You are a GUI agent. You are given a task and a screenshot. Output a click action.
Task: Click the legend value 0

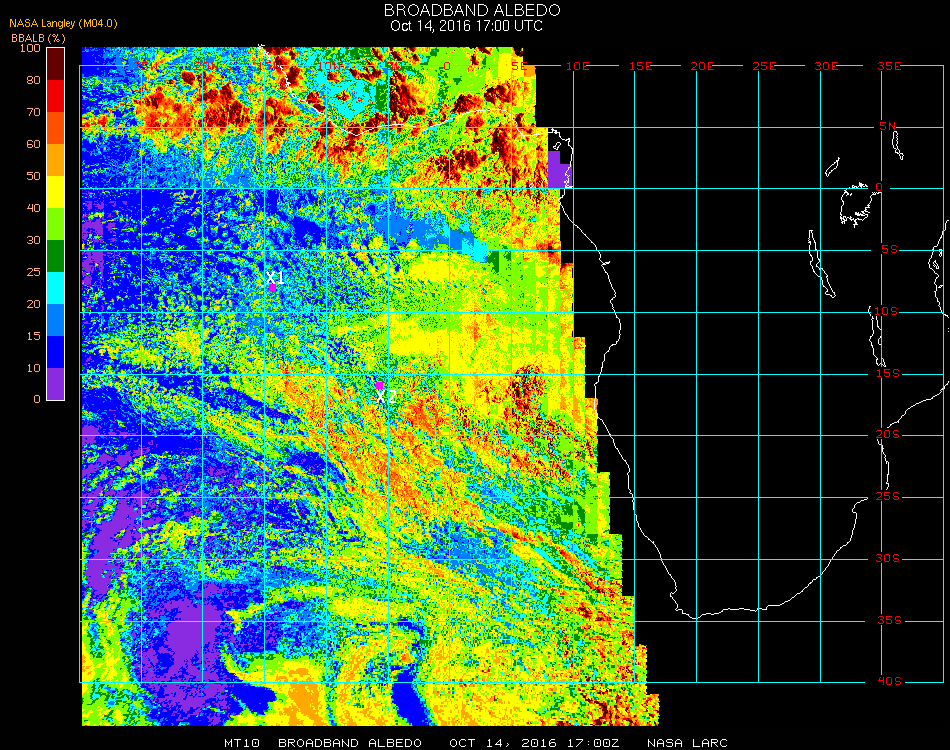click(37, 400)
